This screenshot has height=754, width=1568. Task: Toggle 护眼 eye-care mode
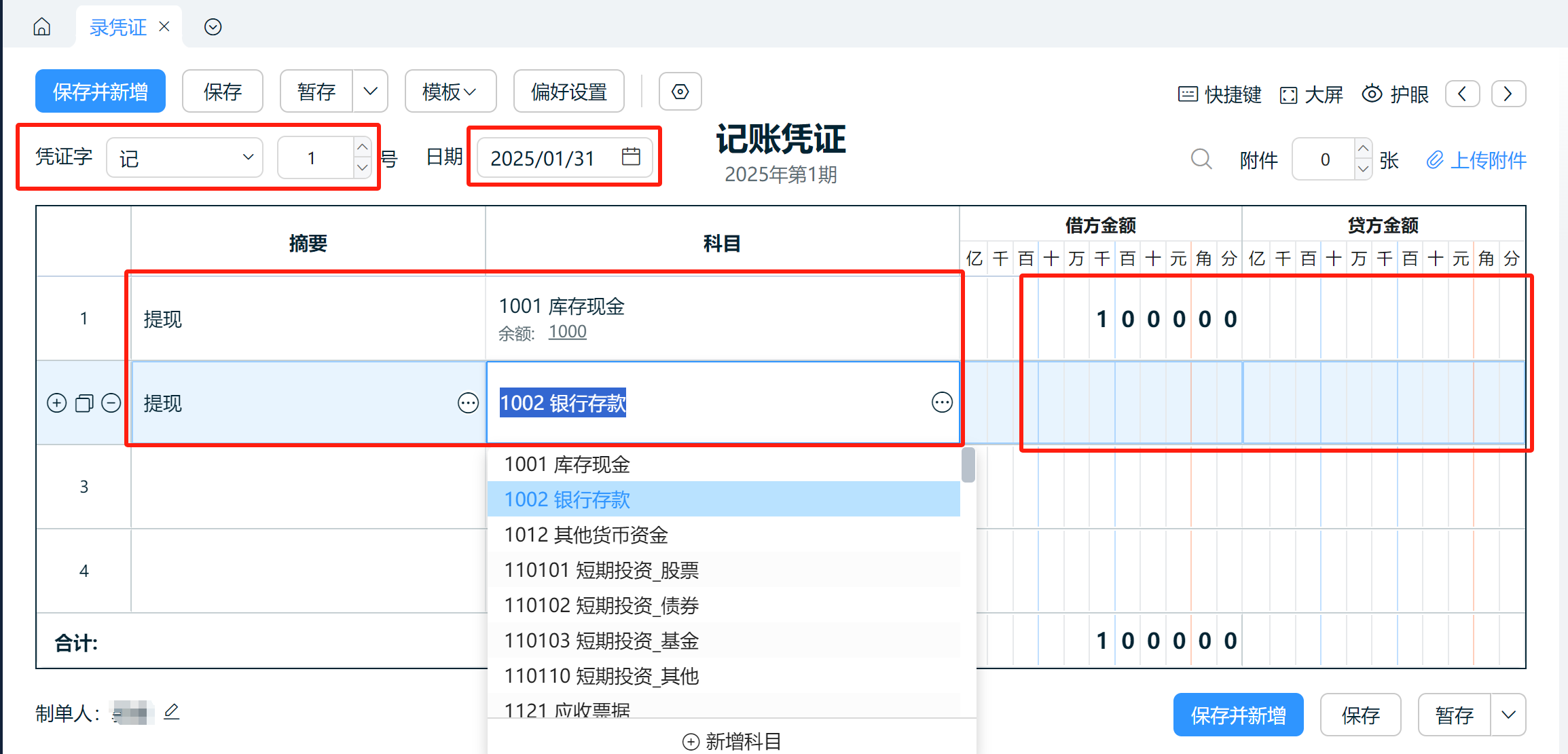pyautogui.click(x=1396, y=94)
